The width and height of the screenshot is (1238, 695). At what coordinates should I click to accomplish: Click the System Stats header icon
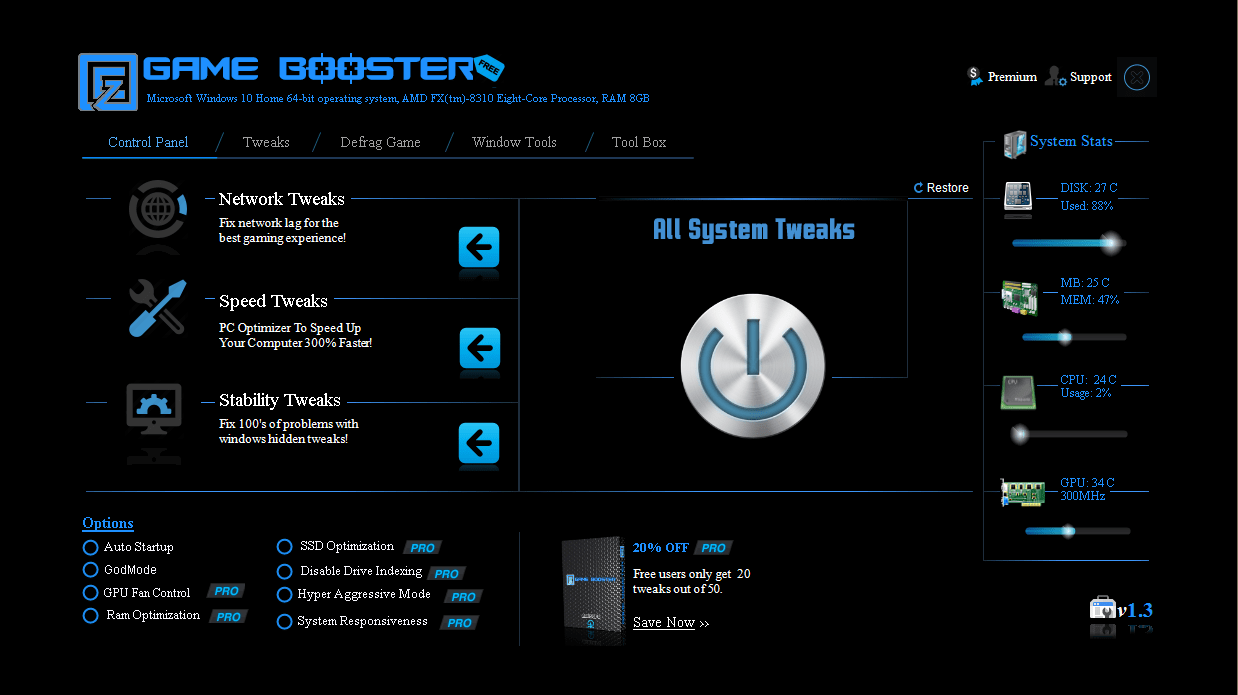1014,142
